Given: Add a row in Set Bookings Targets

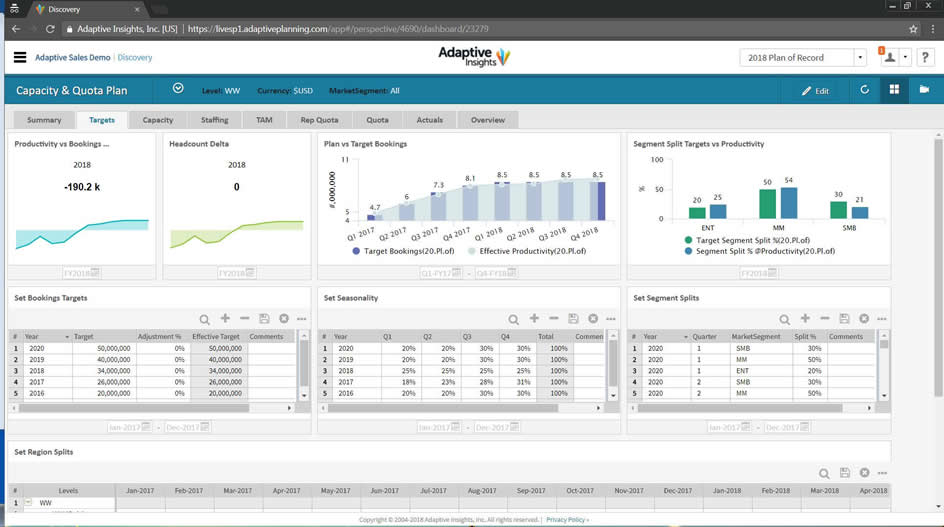Looking at the screenshot, I should 225,318.
